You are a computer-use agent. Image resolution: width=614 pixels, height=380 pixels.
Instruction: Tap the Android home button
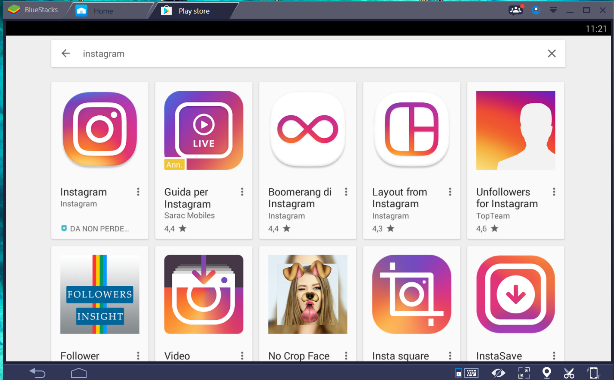[x=79, y=373]
